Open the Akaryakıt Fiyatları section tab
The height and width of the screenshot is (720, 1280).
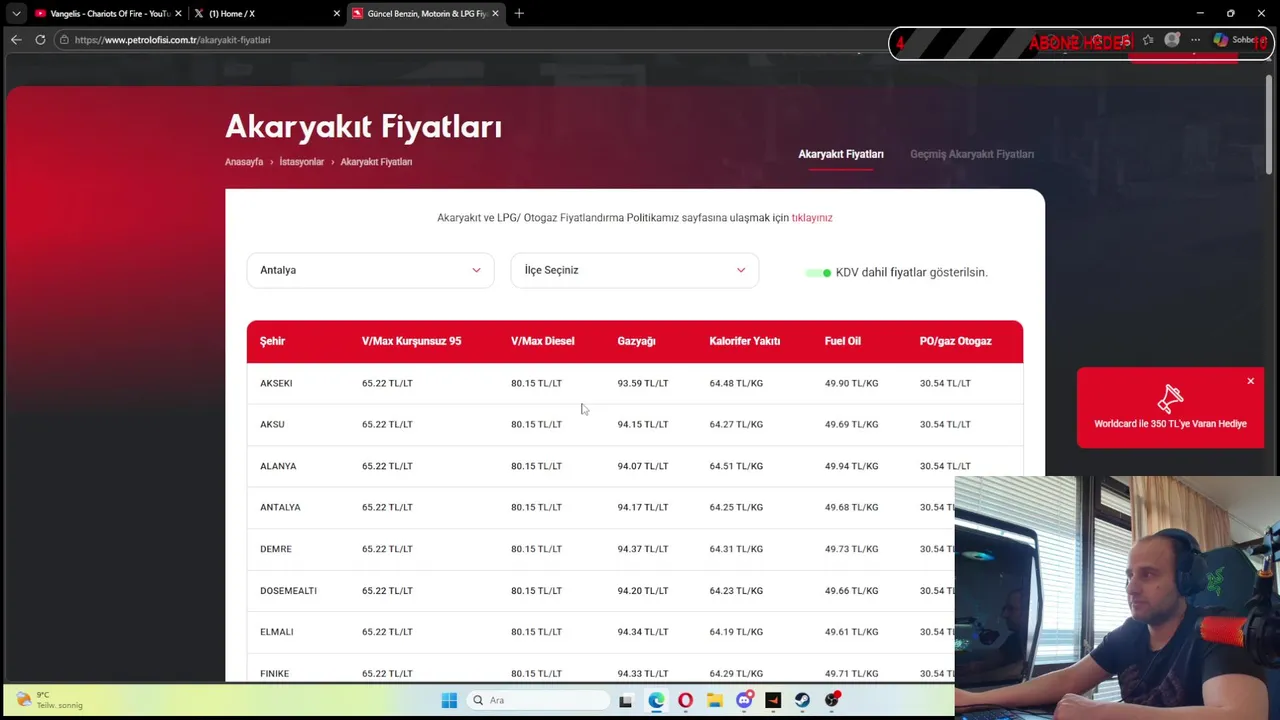(x=841, y=154)
